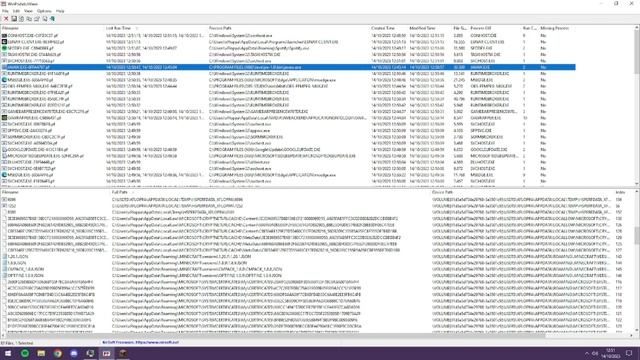Click the red X delete selected files icon
Screen dimensions: 640x360
[6, 19]
